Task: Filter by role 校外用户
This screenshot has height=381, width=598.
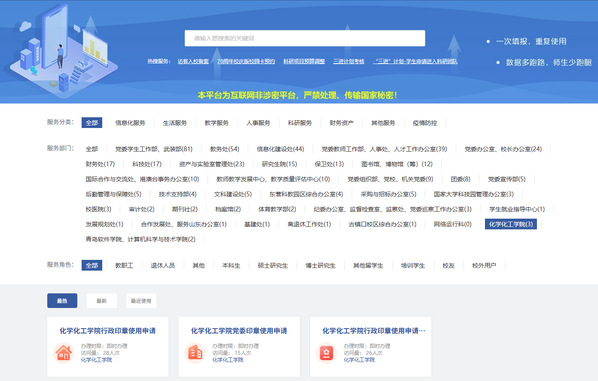Action: click(484, 265)
